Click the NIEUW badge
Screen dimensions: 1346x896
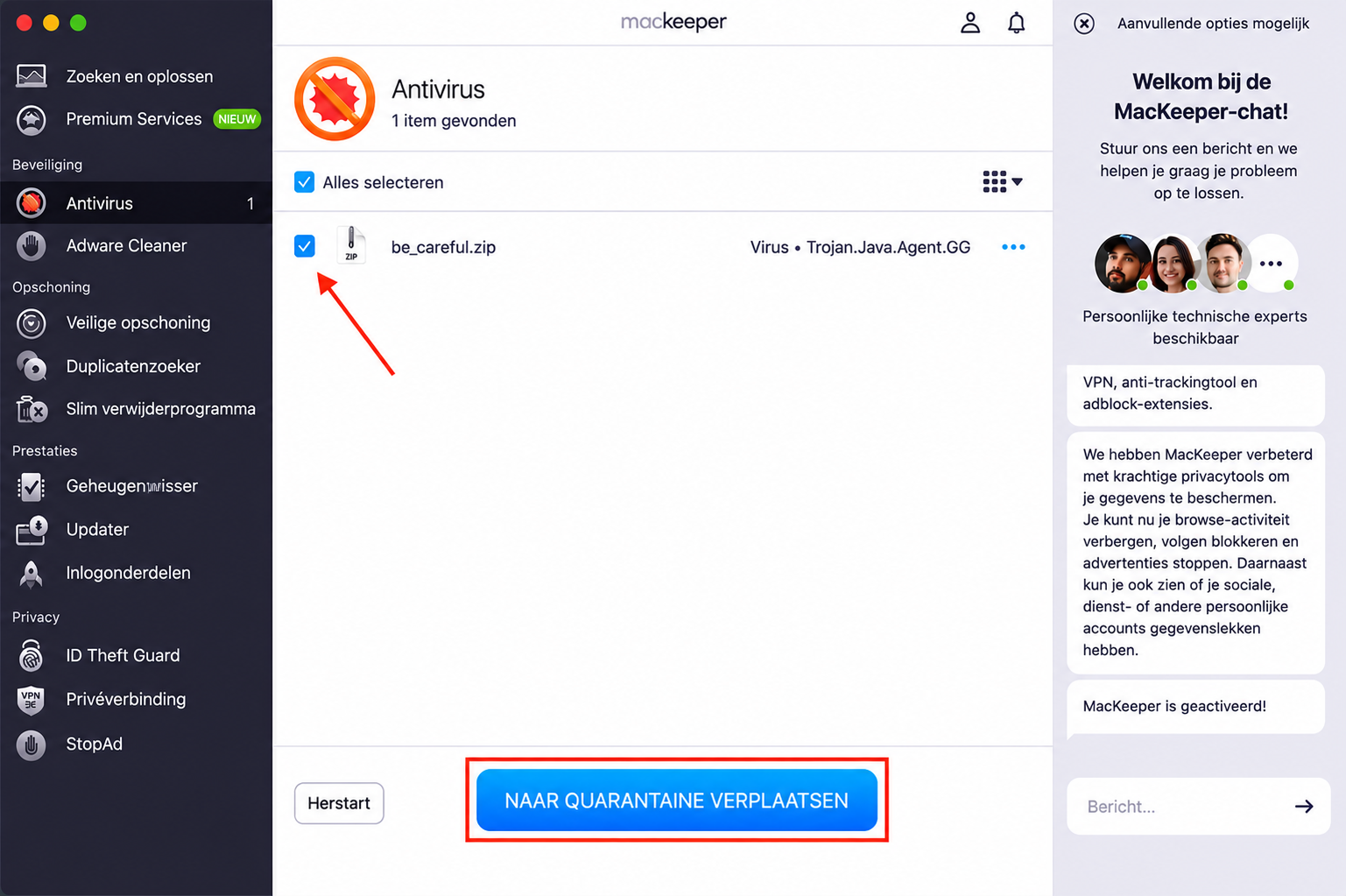click(237, 119)
